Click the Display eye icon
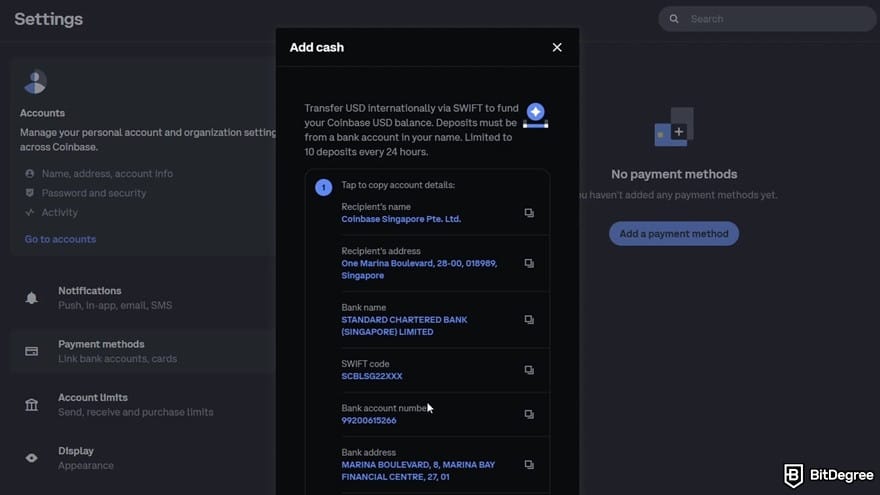Image resolution: width=880 pixels, height=495 pixels. click(x=31, y=458)
